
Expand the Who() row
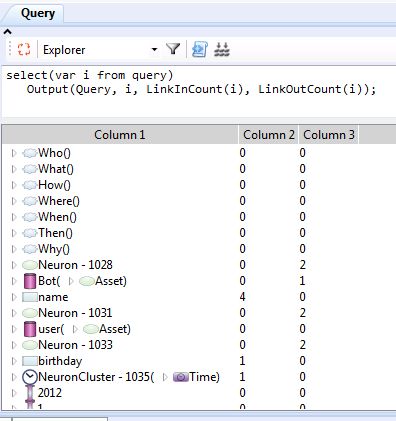tap(14, 153)
